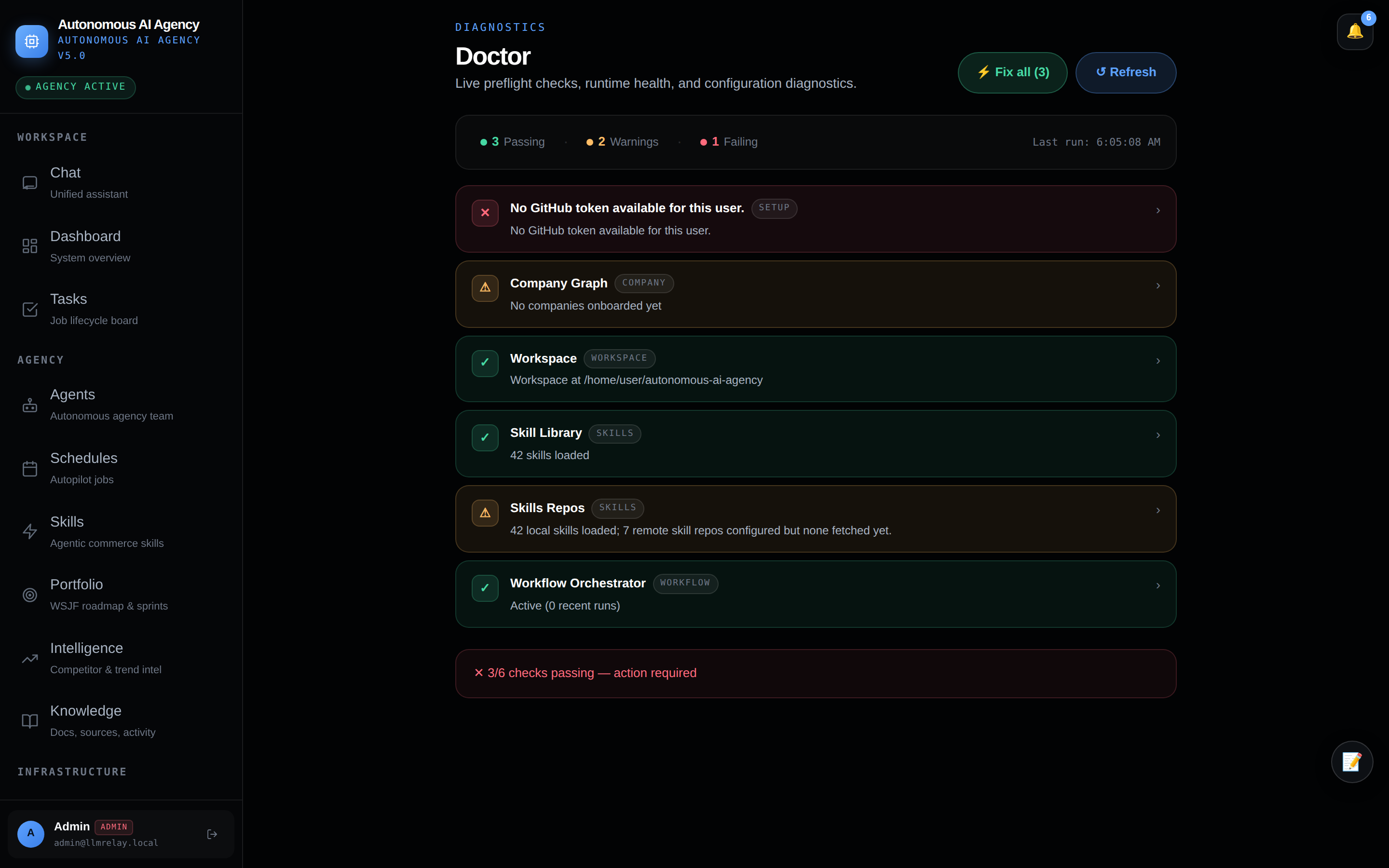1389x868 pixels.
Task: Select Skills in the sidebar
Action: 121,531
